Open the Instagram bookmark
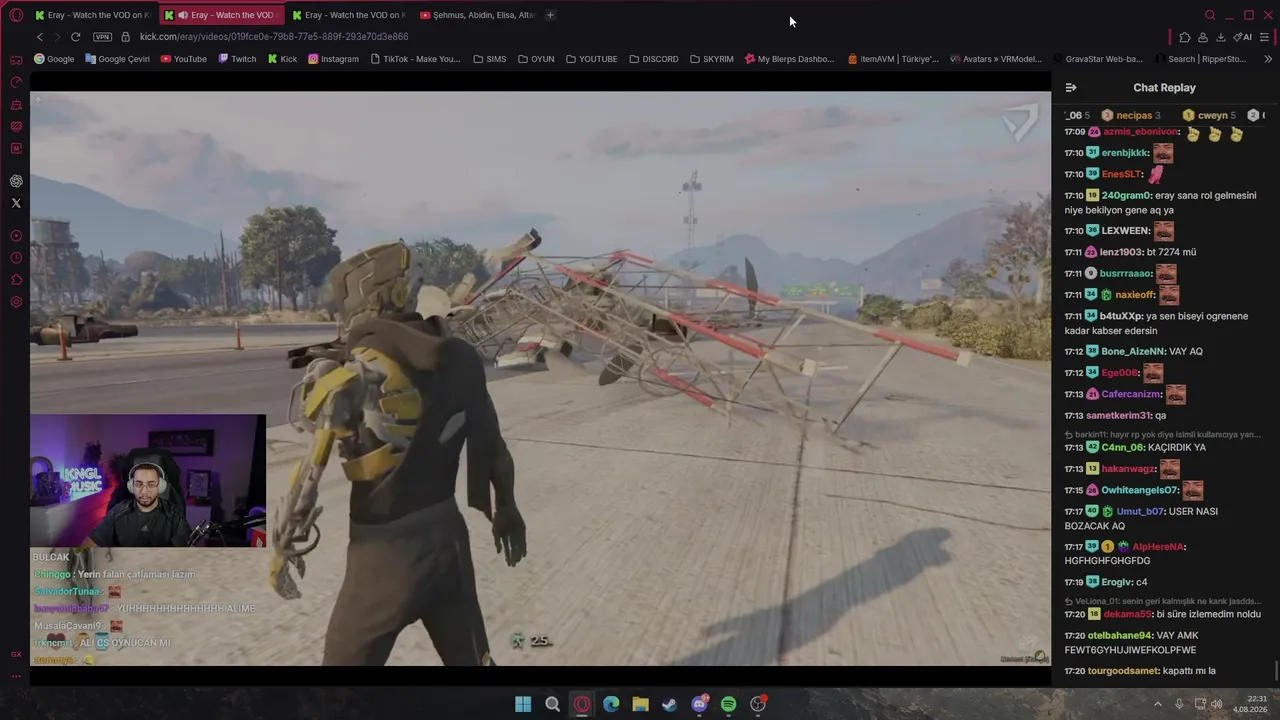Viewport: 1280px width, 720px height. click(333, 59)
